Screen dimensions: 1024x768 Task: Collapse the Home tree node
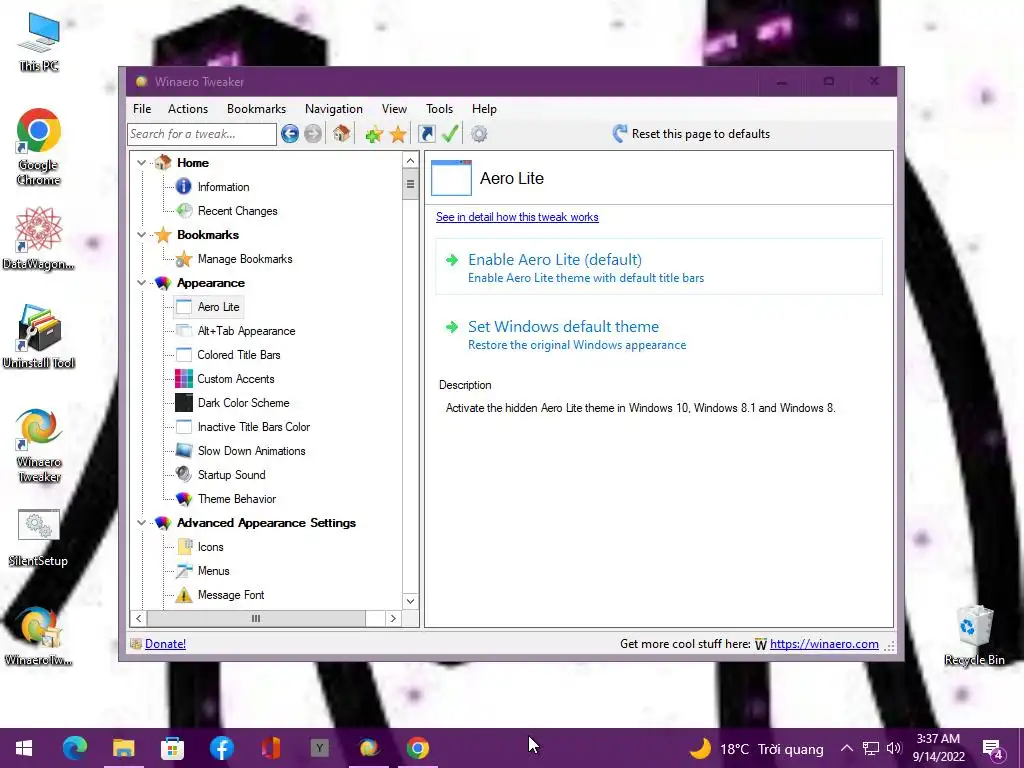pyautogui.click(x=141, y=163)
